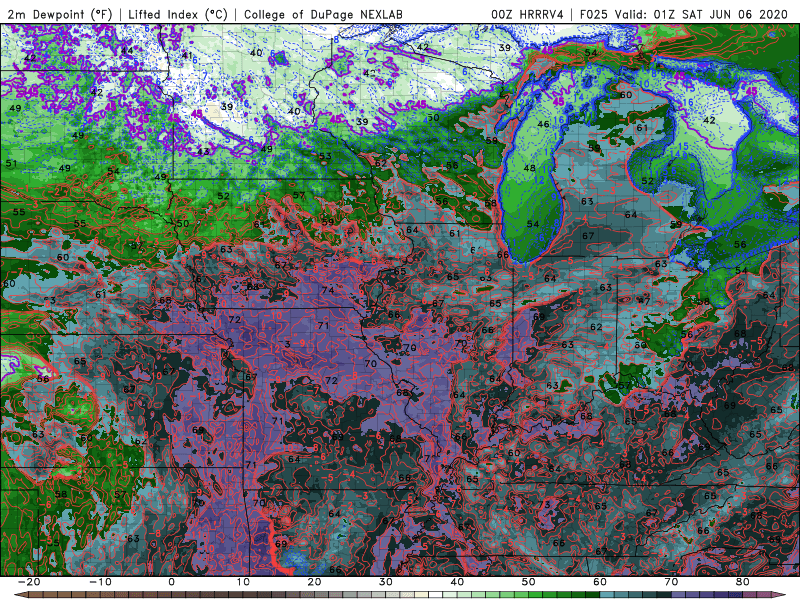This screenshot has width=800, height=600.
Task: Click the 74 dewpoint value on the map
Action: click(328, 290)
